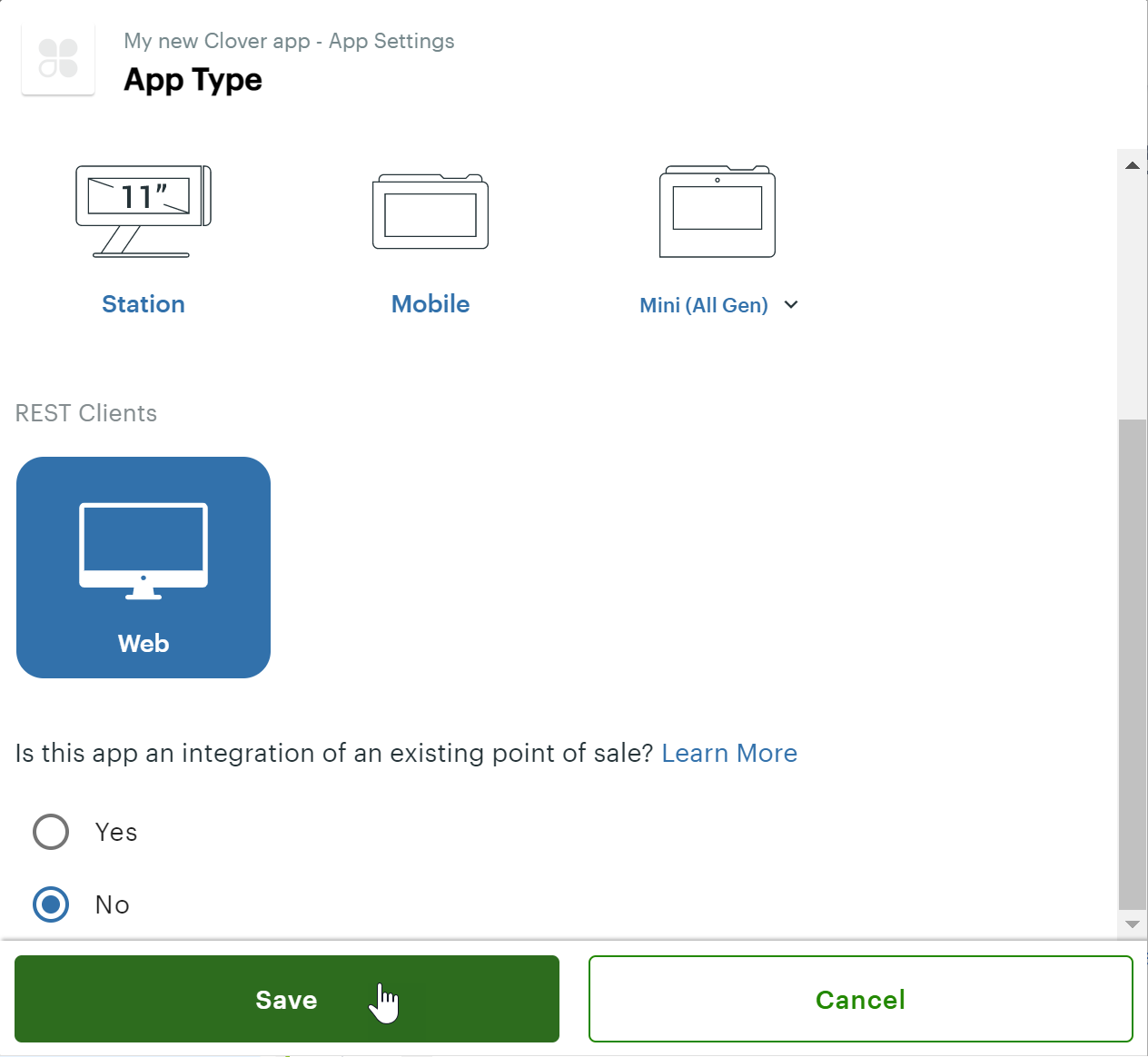Cancel the app type changes
This screenshot has width=1148, height=1057.
pyautogui.click(x=861, y=999)
